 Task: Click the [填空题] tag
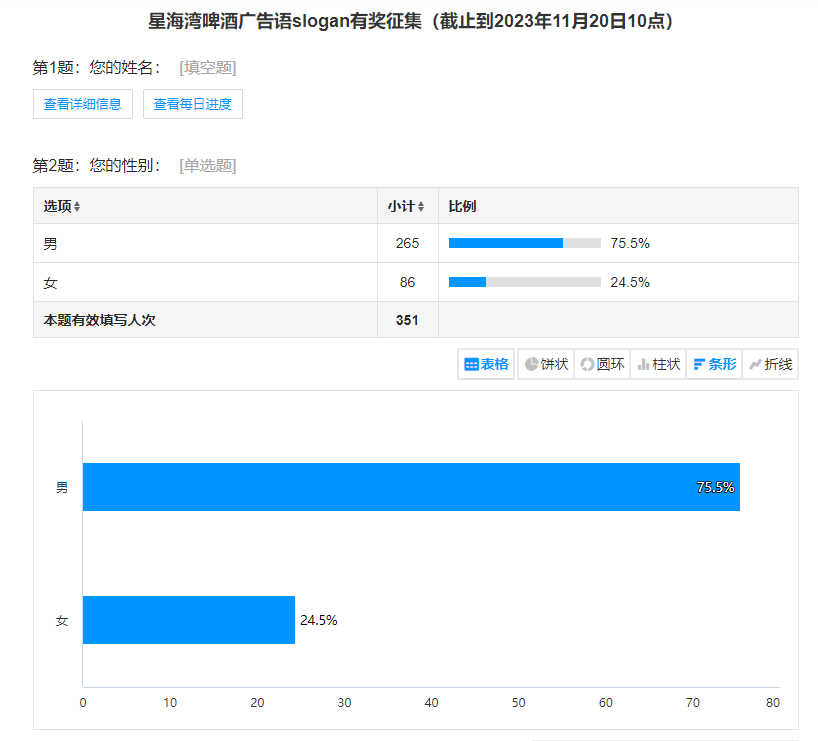coord(208,67)
